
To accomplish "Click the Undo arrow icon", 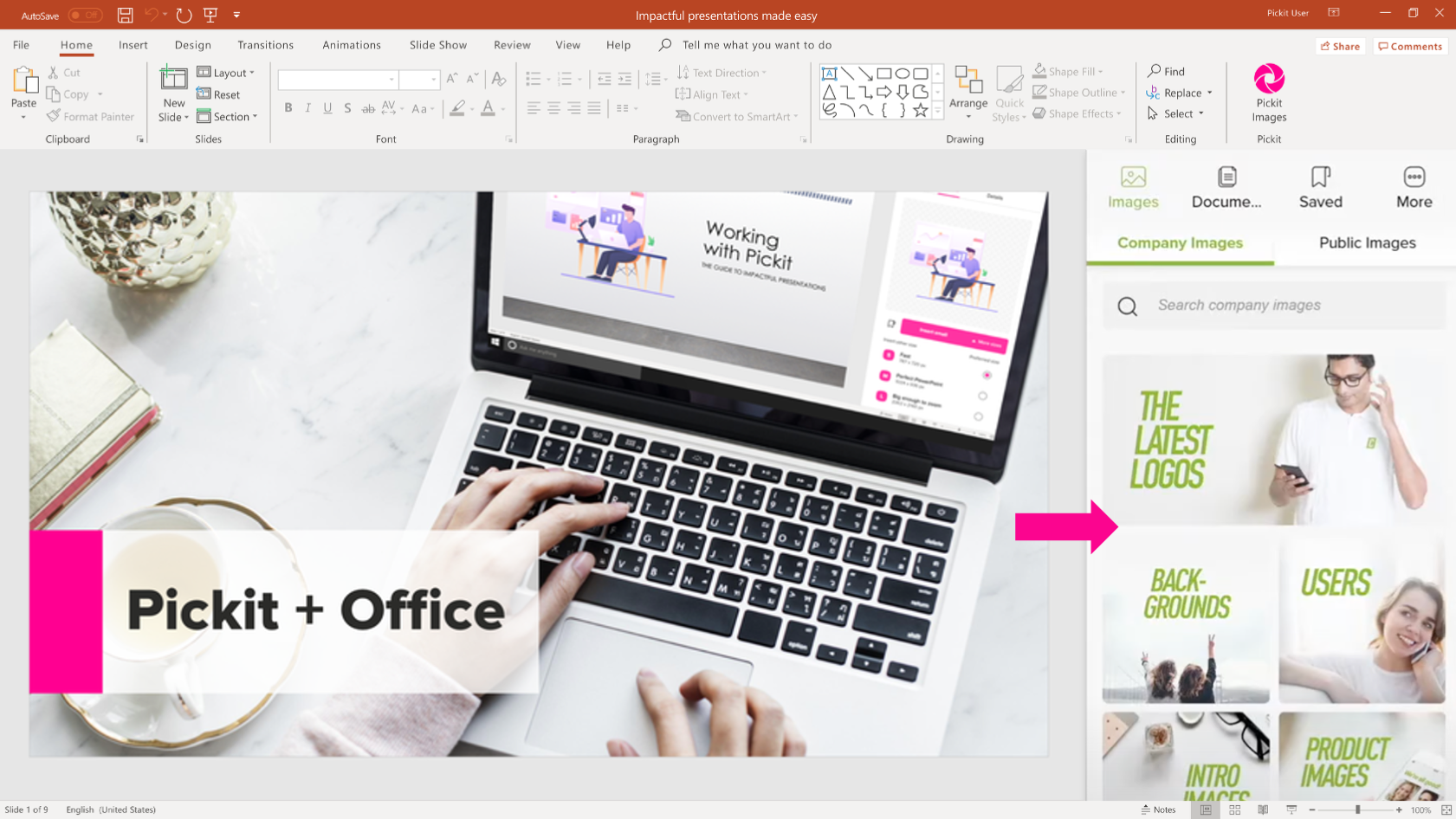I will 152,15.
